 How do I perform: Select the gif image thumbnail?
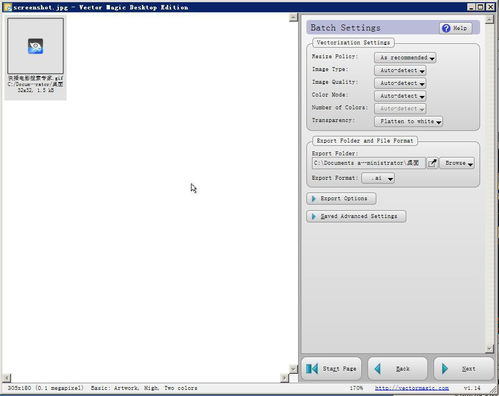(35, 46)
